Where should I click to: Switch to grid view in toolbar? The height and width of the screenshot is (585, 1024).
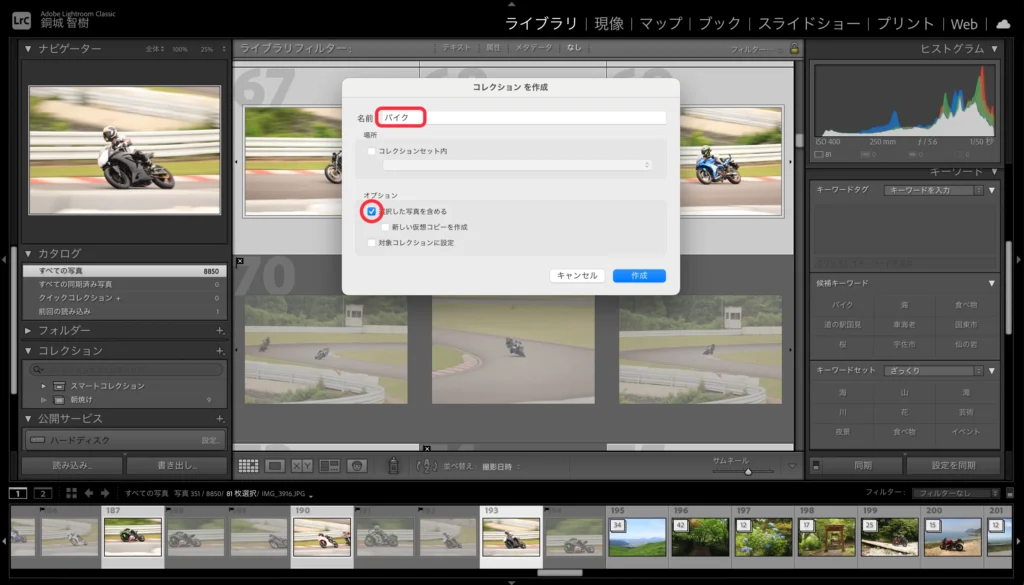pos(249,466)
